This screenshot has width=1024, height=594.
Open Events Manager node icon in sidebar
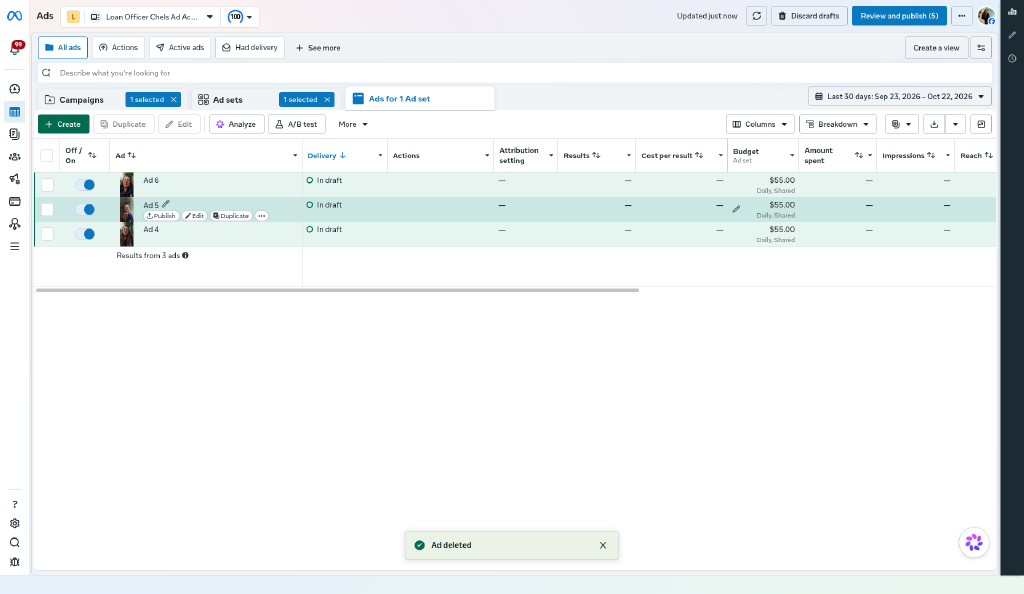[x=14, y=224]
